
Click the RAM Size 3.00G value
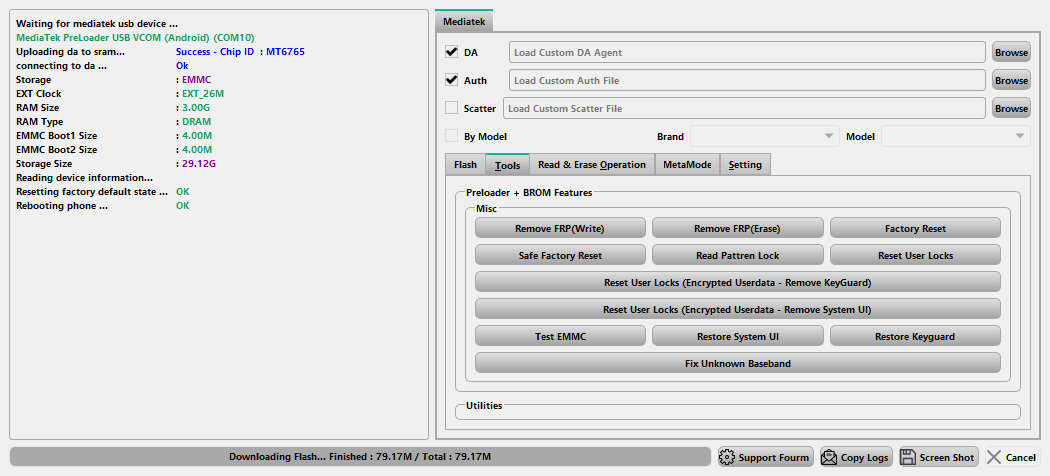pos(196,107)
